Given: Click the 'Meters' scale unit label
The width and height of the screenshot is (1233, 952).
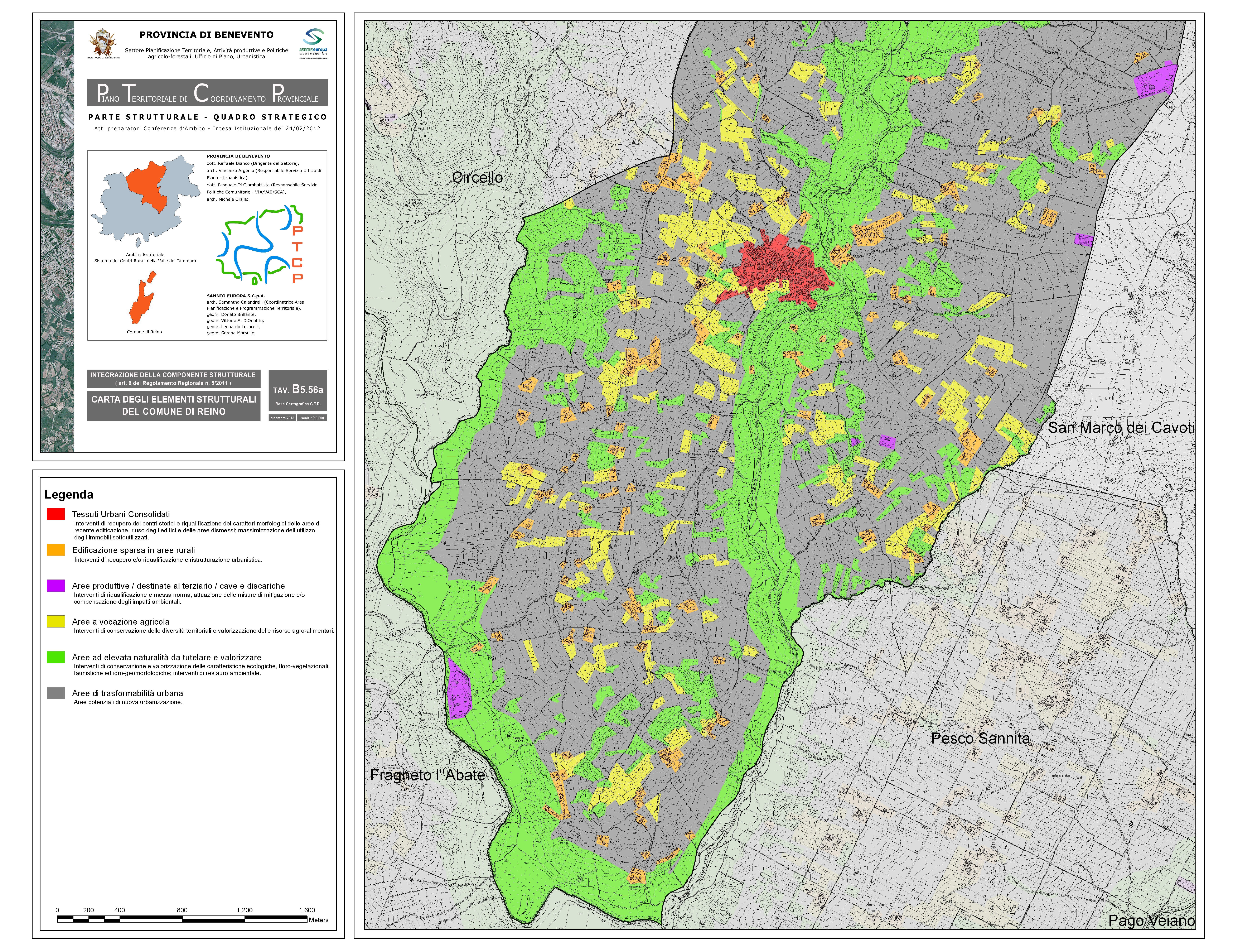Looking at the screenshot, I should pyautogui.click(x=318, y=920).
